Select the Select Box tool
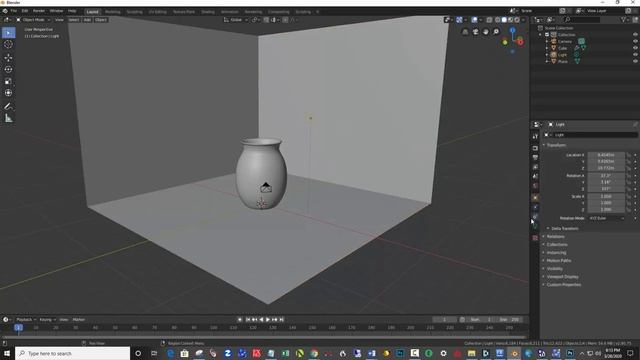 click(8, 33)
